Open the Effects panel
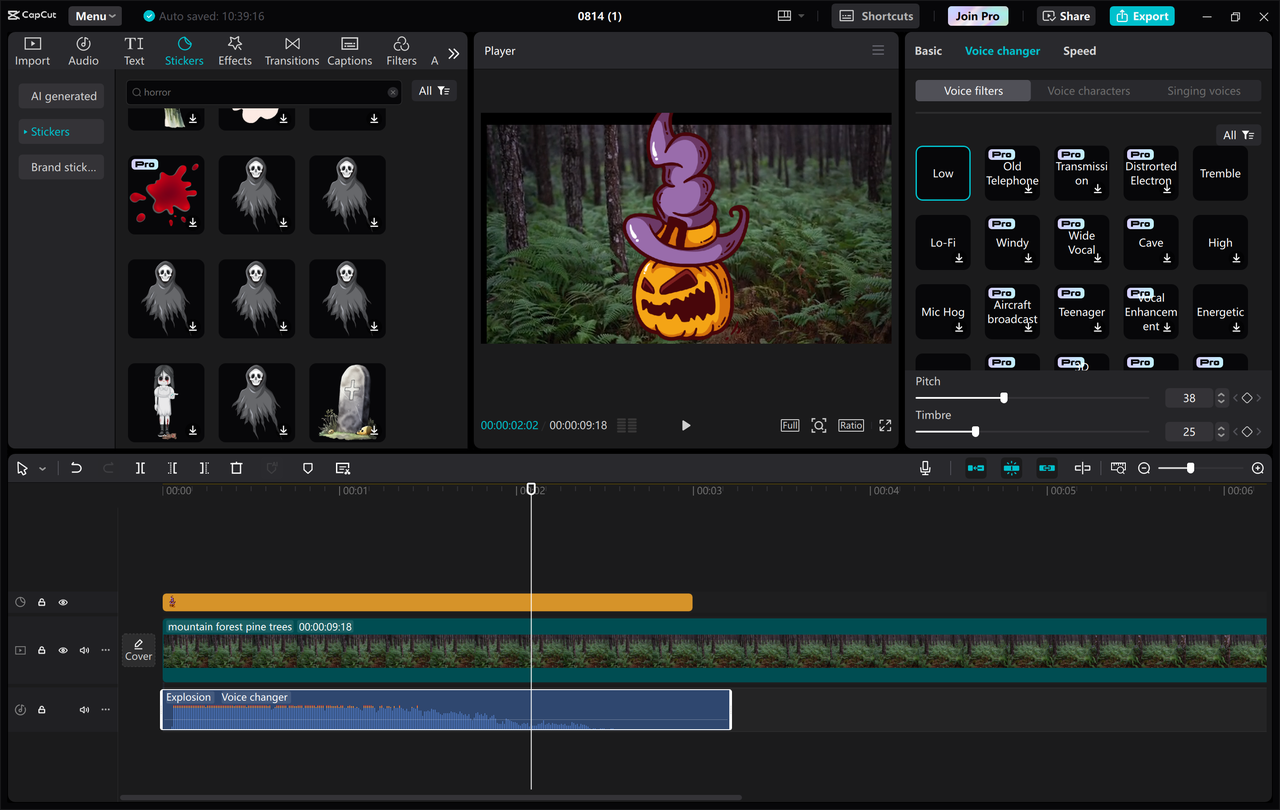 (x=234, y=49)
